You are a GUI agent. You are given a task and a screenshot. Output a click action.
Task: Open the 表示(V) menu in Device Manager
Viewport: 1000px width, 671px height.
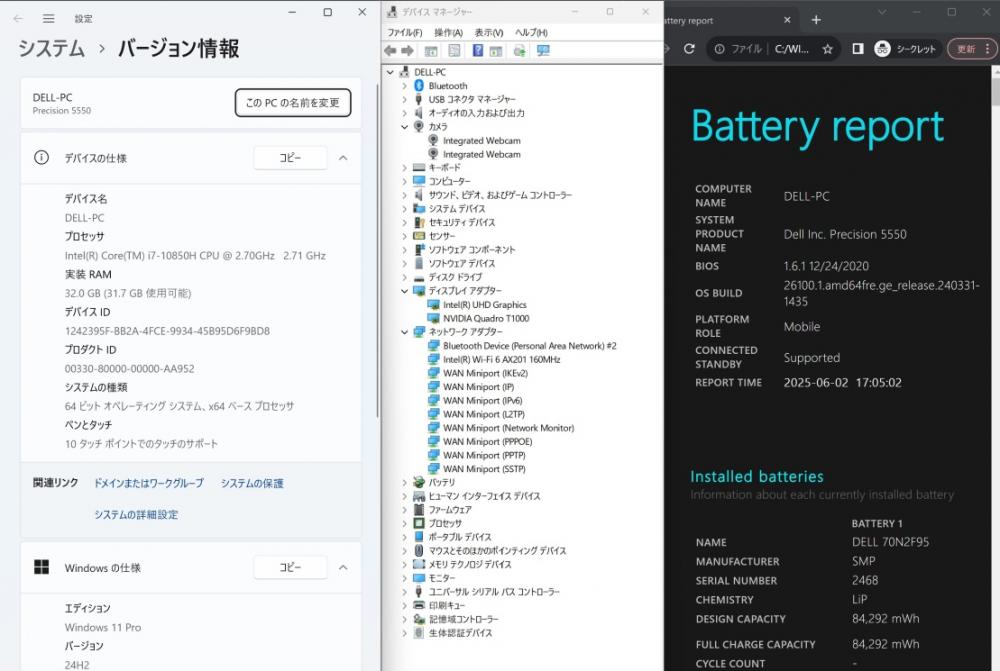pos(489,32)
